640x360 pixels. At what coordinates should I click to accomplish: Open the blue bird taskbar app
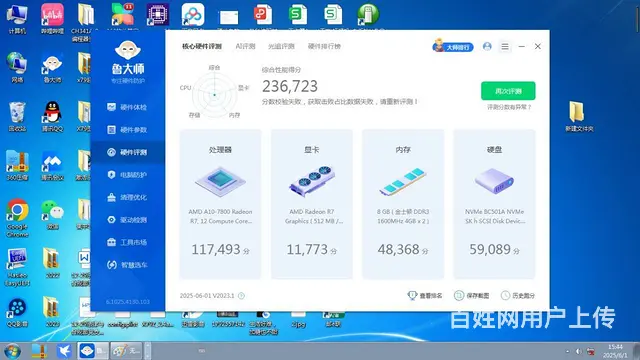coord(64,351)
